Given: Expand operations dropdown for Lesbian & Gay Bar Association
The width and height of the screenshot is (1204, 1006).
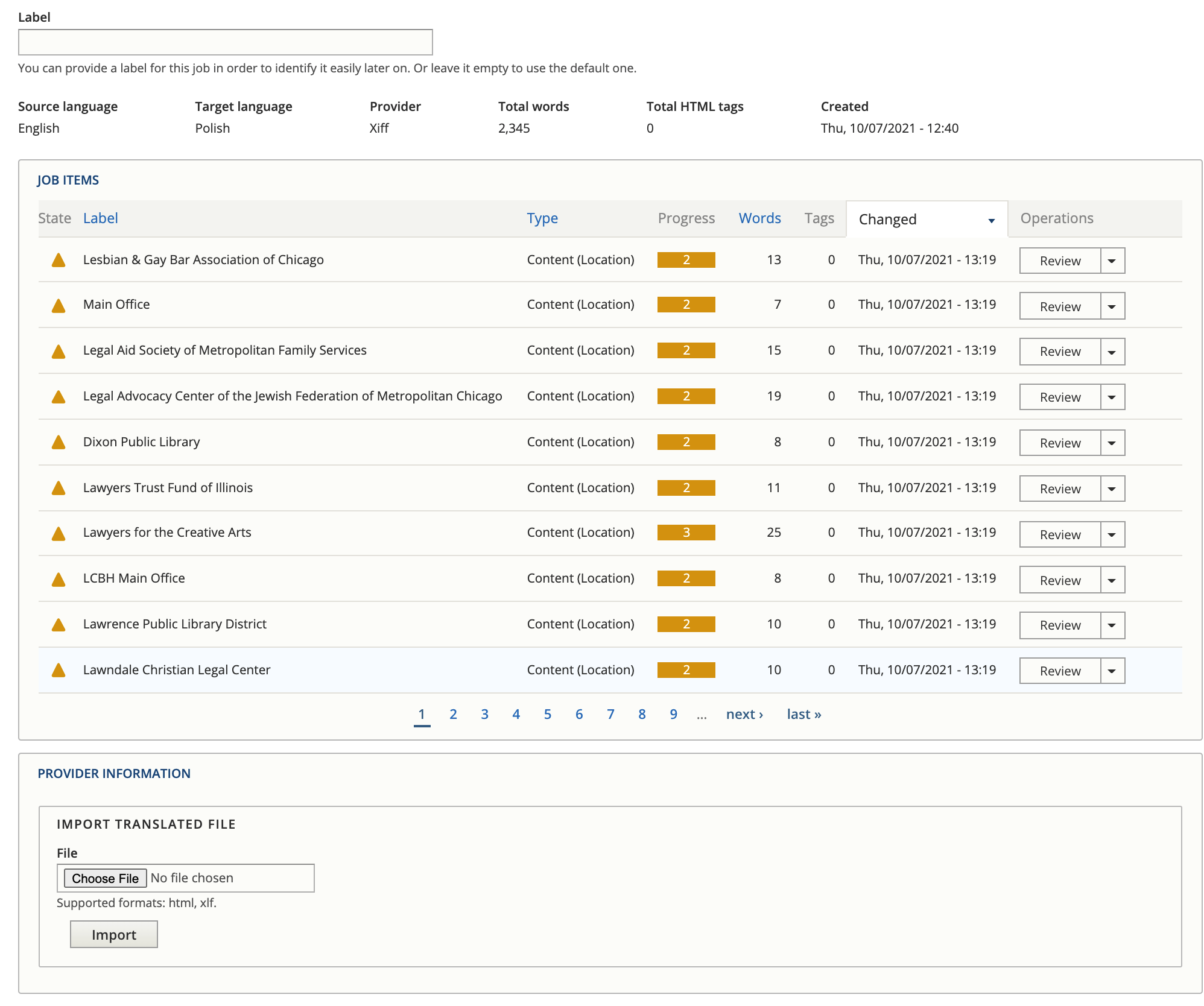Looking at the screenshot, I should click(1112, 261).
